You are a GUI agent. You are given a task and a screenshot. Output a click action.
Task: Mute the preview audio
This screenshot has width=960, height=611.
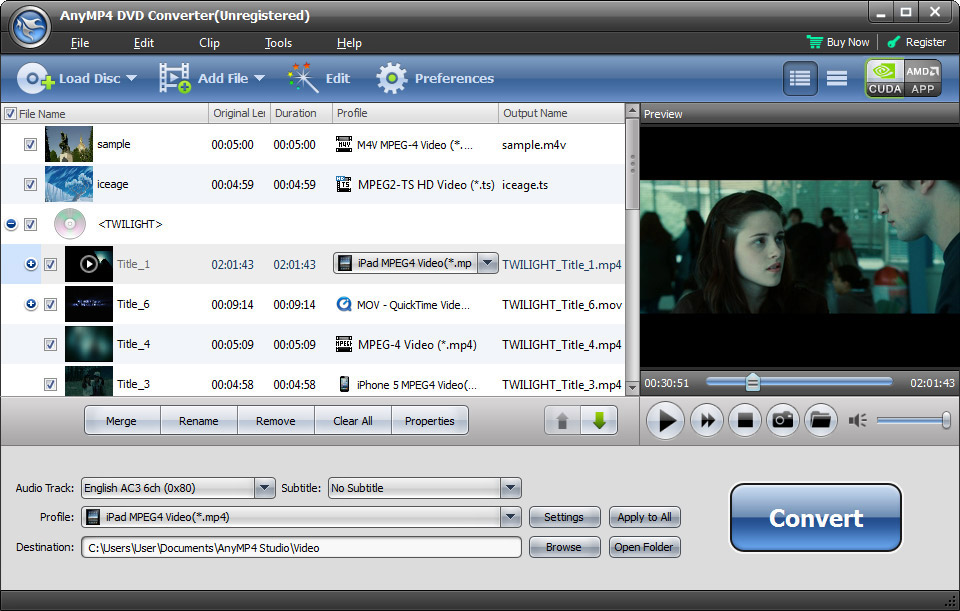pyautogui.click(x=857, y=421)
